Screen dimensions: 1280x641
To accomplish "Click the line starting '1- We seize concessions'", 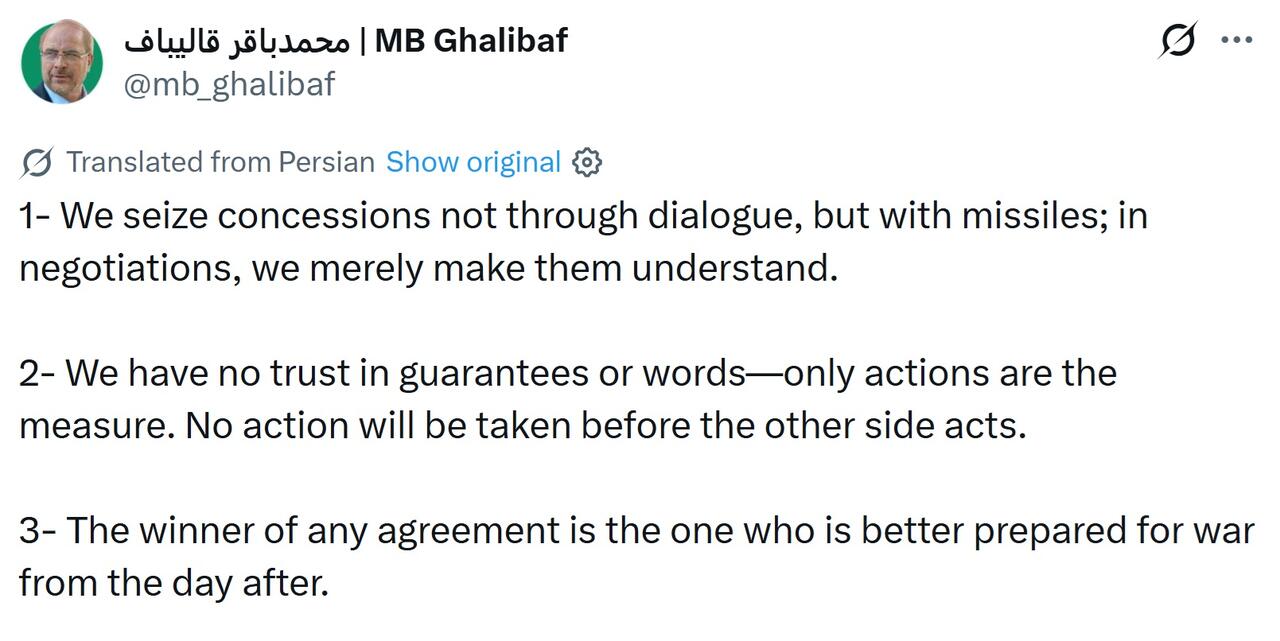I will [x=583, y=216].
